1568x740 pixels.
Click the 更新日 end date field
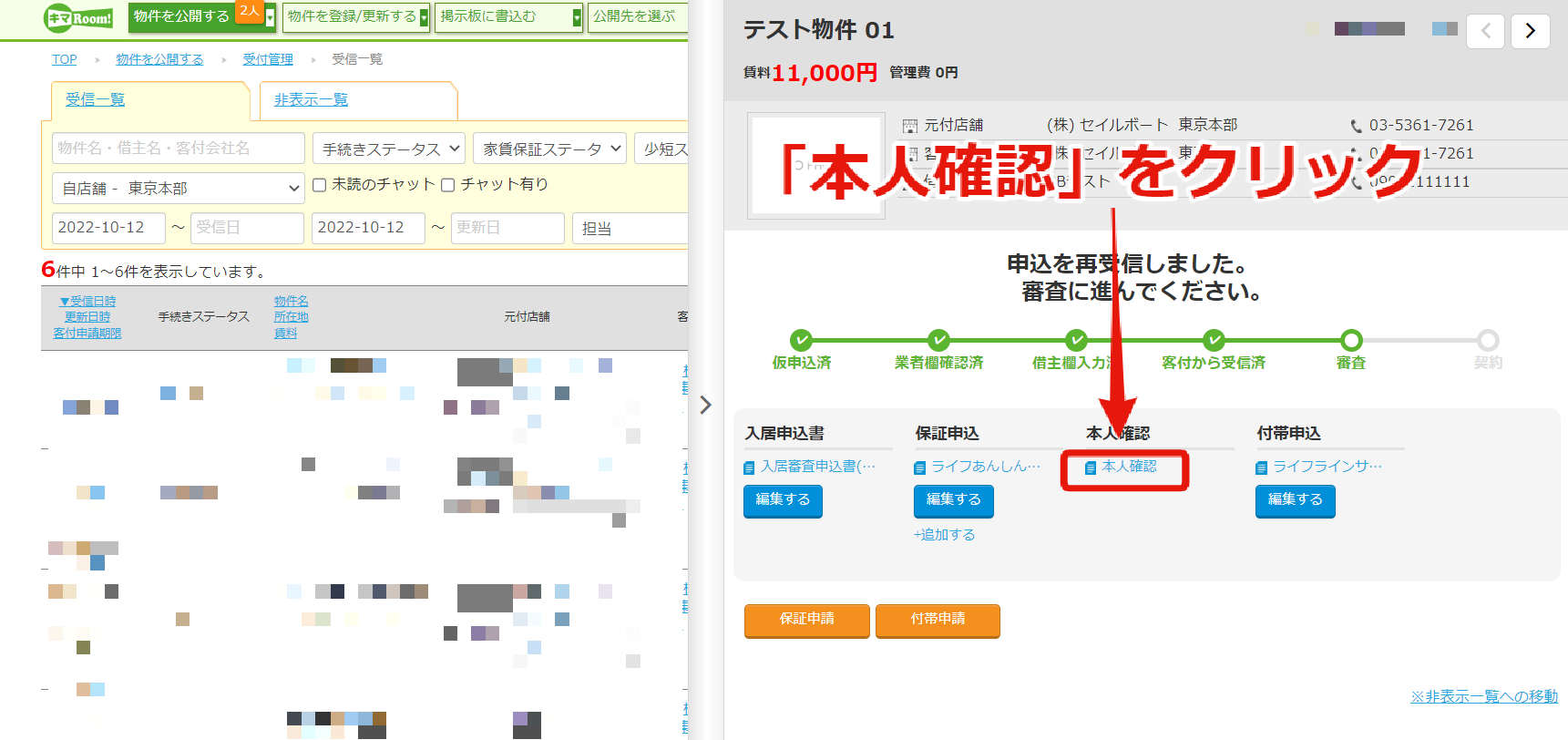507,228
